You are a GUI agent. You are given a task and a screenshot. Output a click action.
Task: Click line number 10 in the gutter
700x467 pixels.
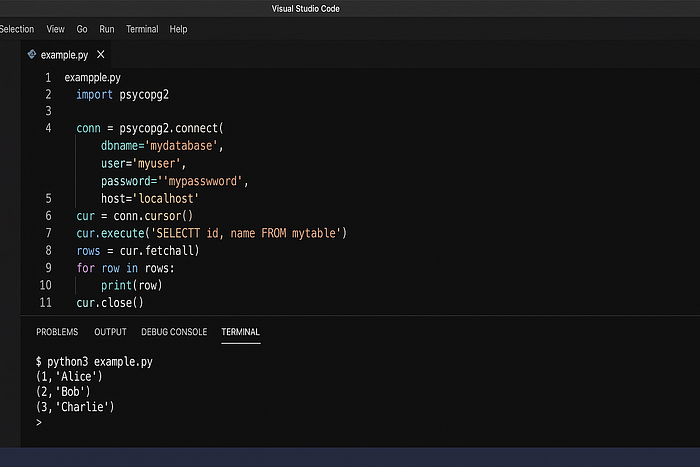pyautogui.click(x=46, y=285)
